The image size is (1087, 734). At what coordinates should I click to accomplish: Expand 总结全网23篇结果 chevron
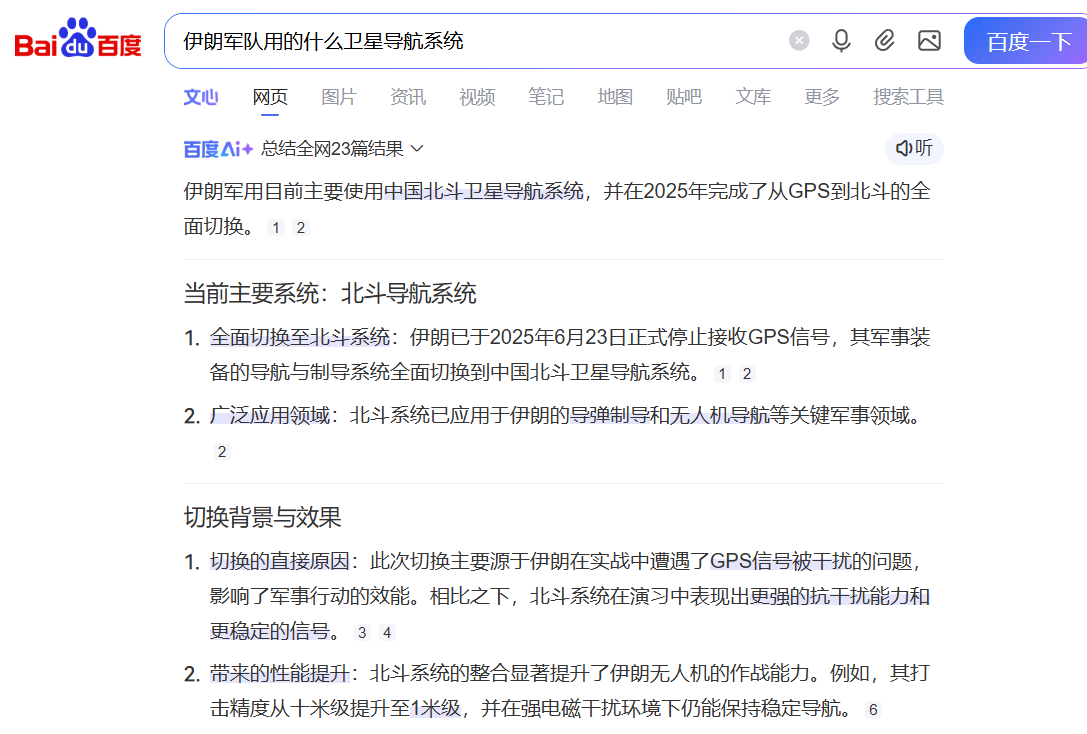click(x=417, y=148)
